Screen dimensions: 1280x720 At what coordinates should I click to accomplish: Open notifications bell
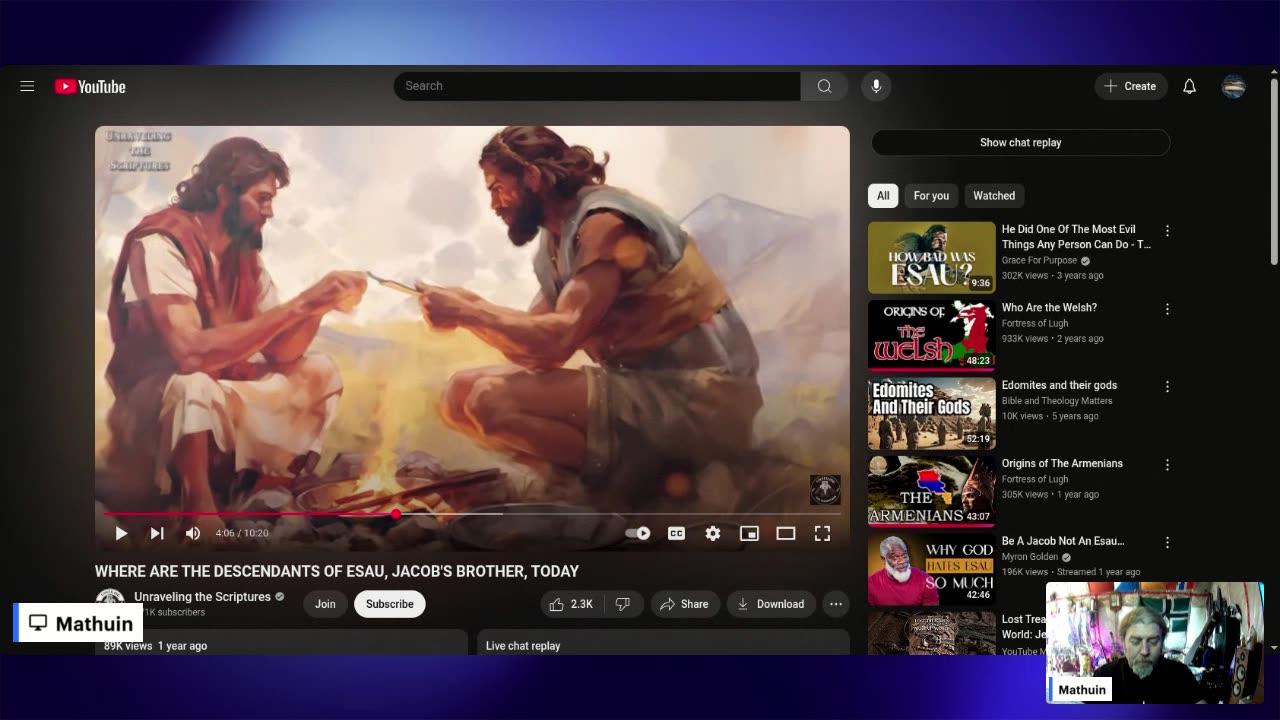pos(1189,86)
